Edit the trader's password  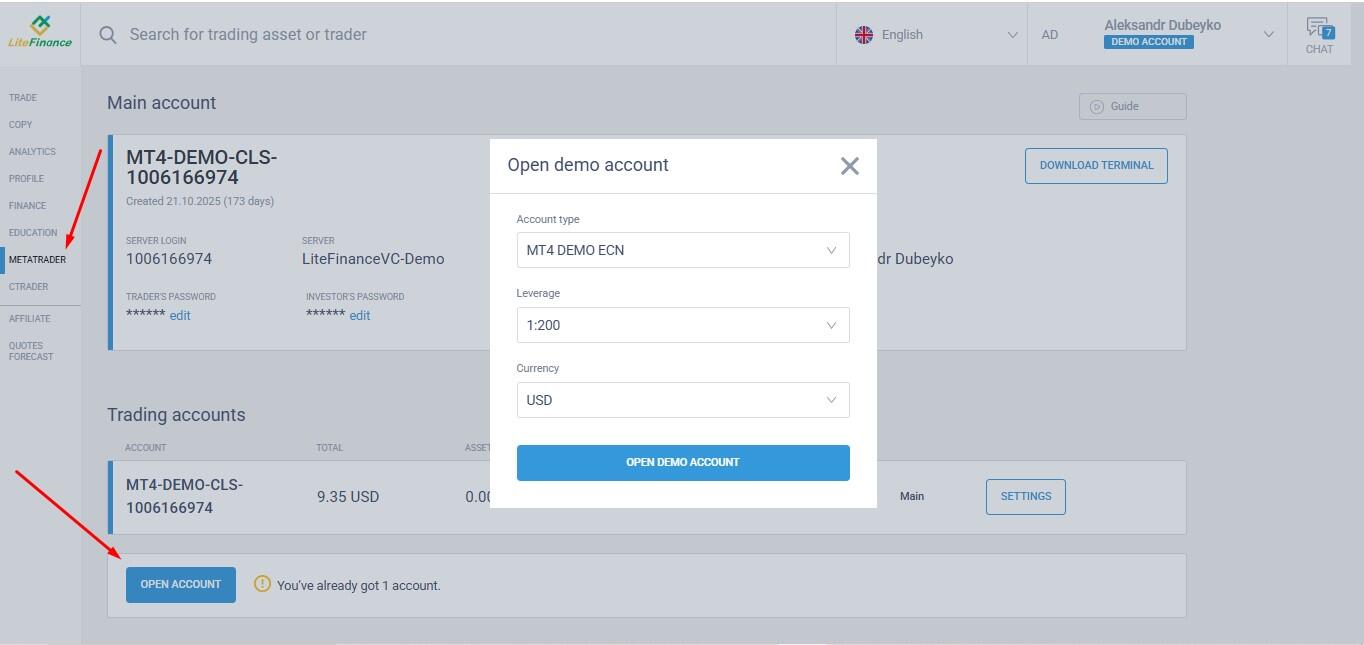[x=180, y=316]
